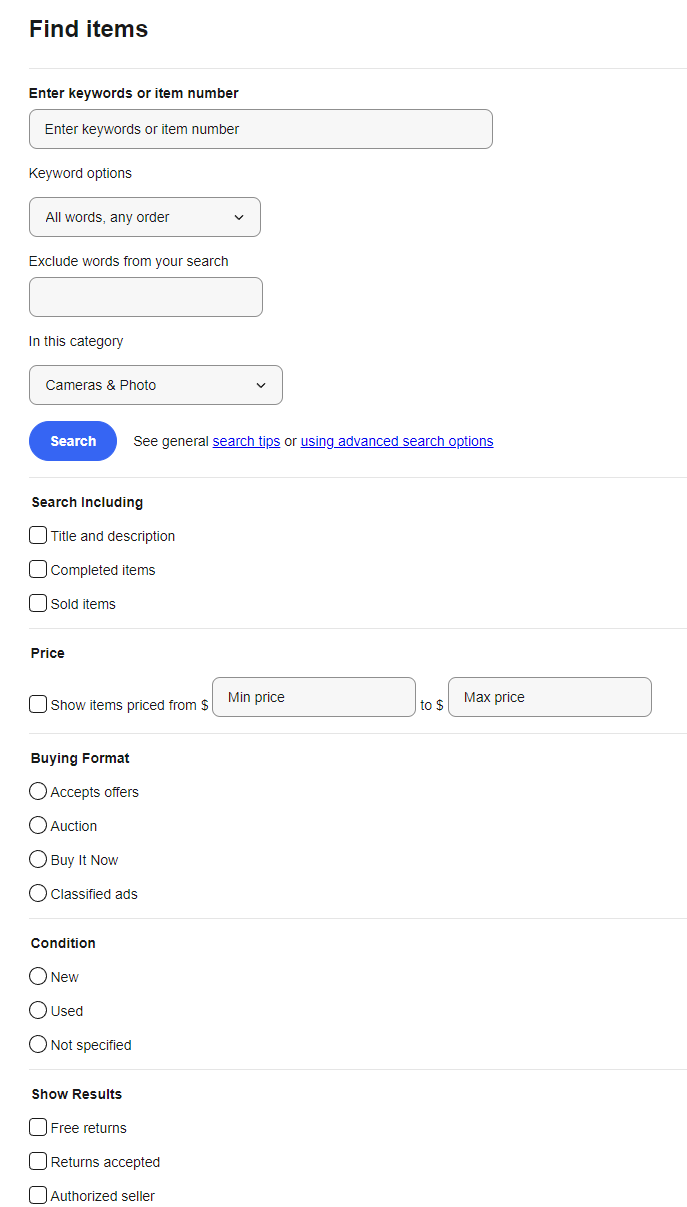Enable the "Completed items" checkbox
687x1207 pixels.
[x=37, y=569]
